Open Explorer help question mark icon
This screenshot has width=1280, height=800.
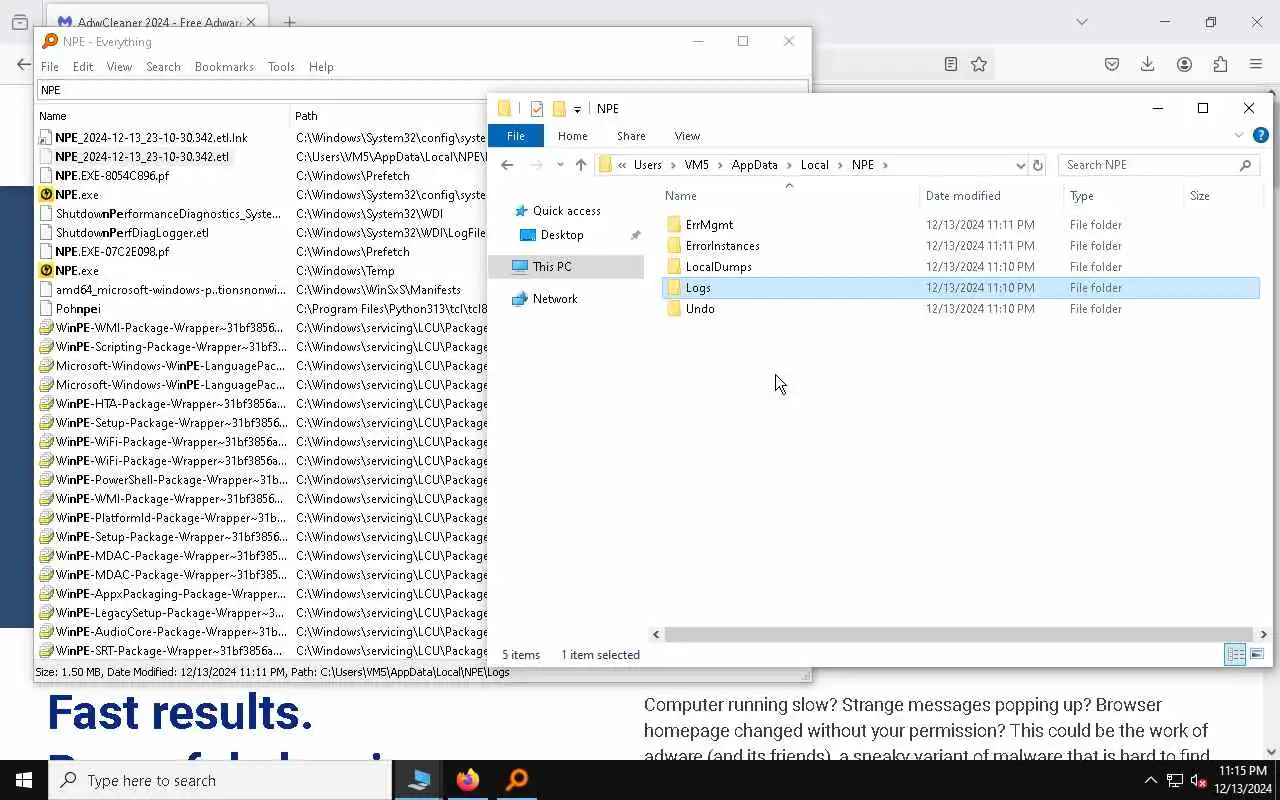point(1261,135)
